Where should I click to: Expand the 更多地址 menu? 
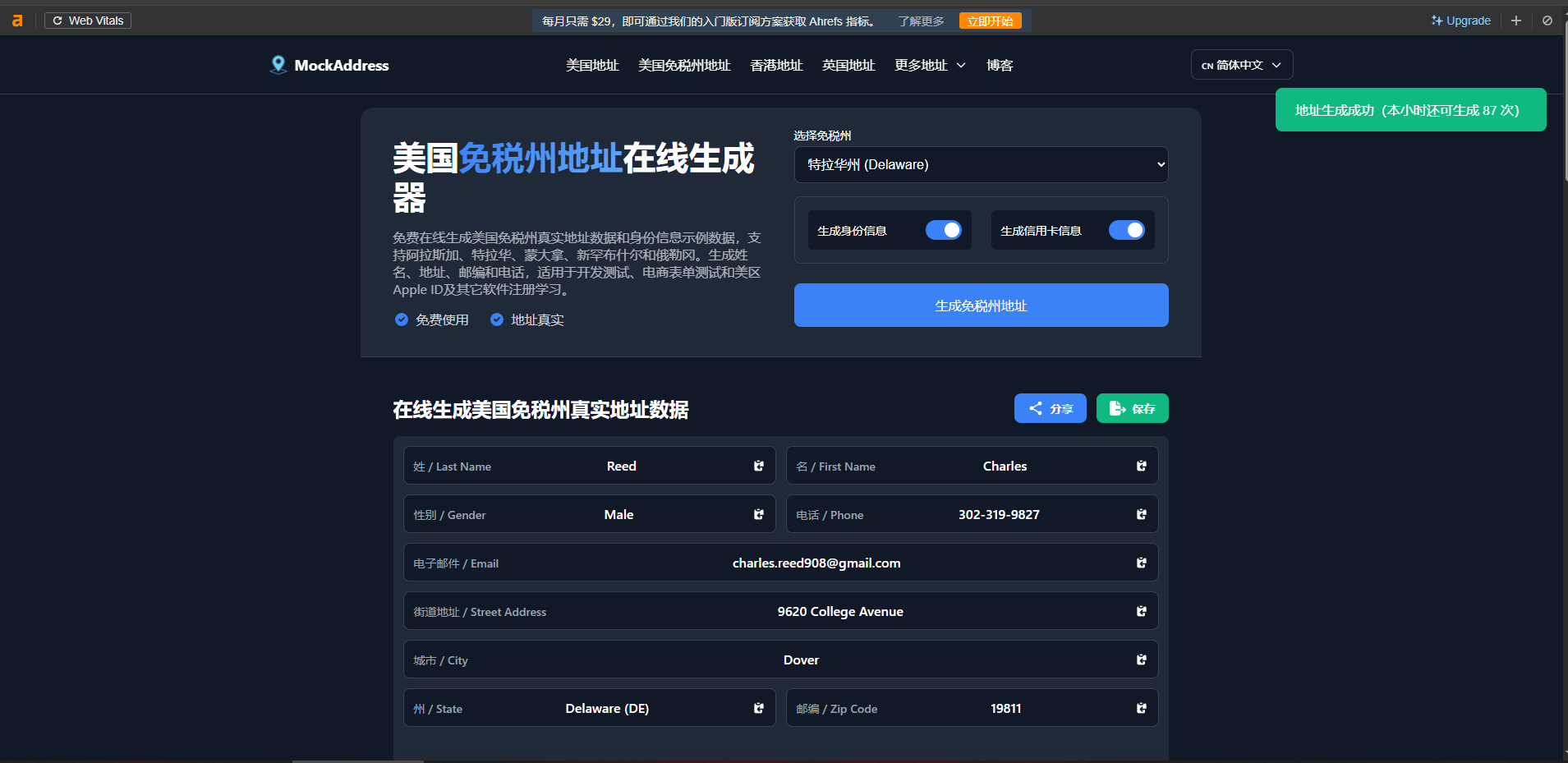coord(929,66)
